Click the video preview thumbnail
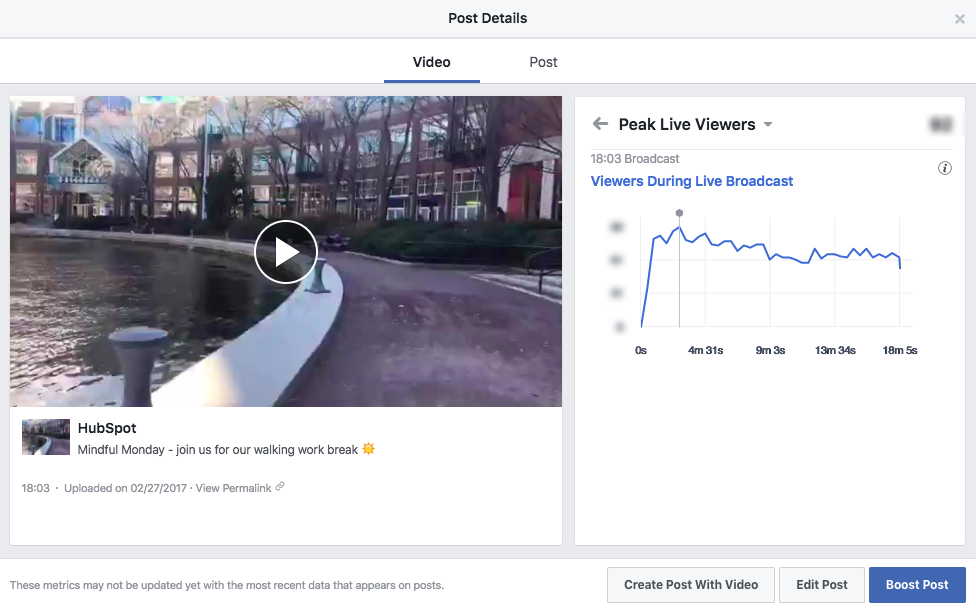Screen dimensions: 976x608 (x=286, y=251)
